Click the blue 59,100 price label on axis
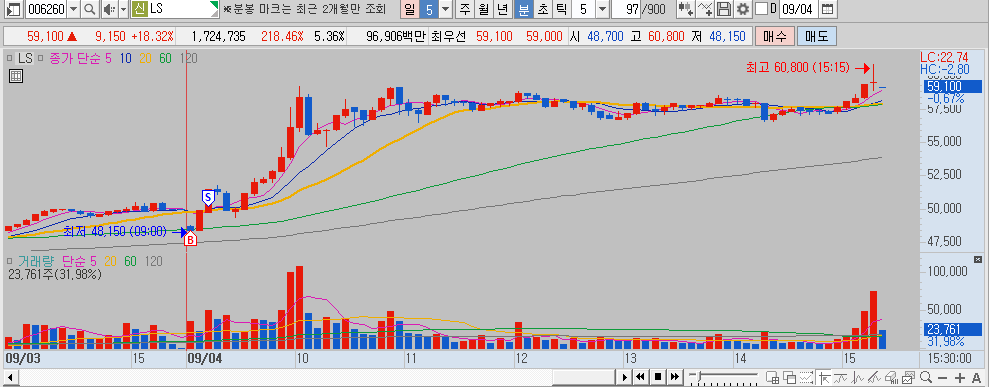 coord(953,87)
